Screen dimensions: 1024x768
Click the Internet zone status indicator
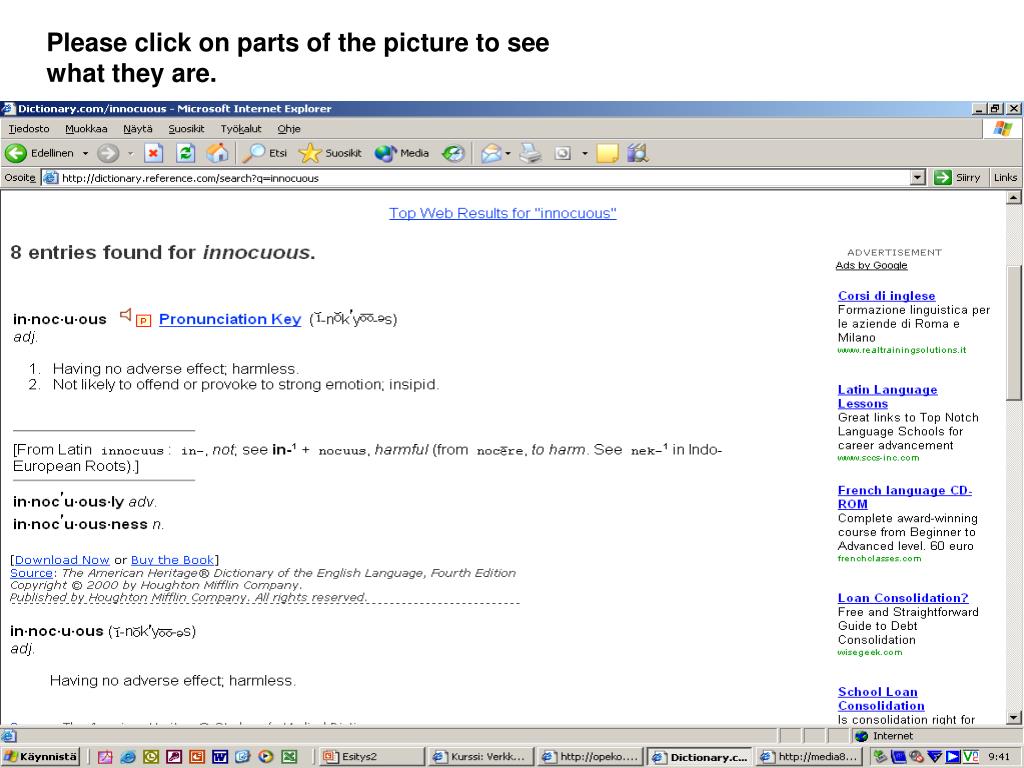(885, 736)
